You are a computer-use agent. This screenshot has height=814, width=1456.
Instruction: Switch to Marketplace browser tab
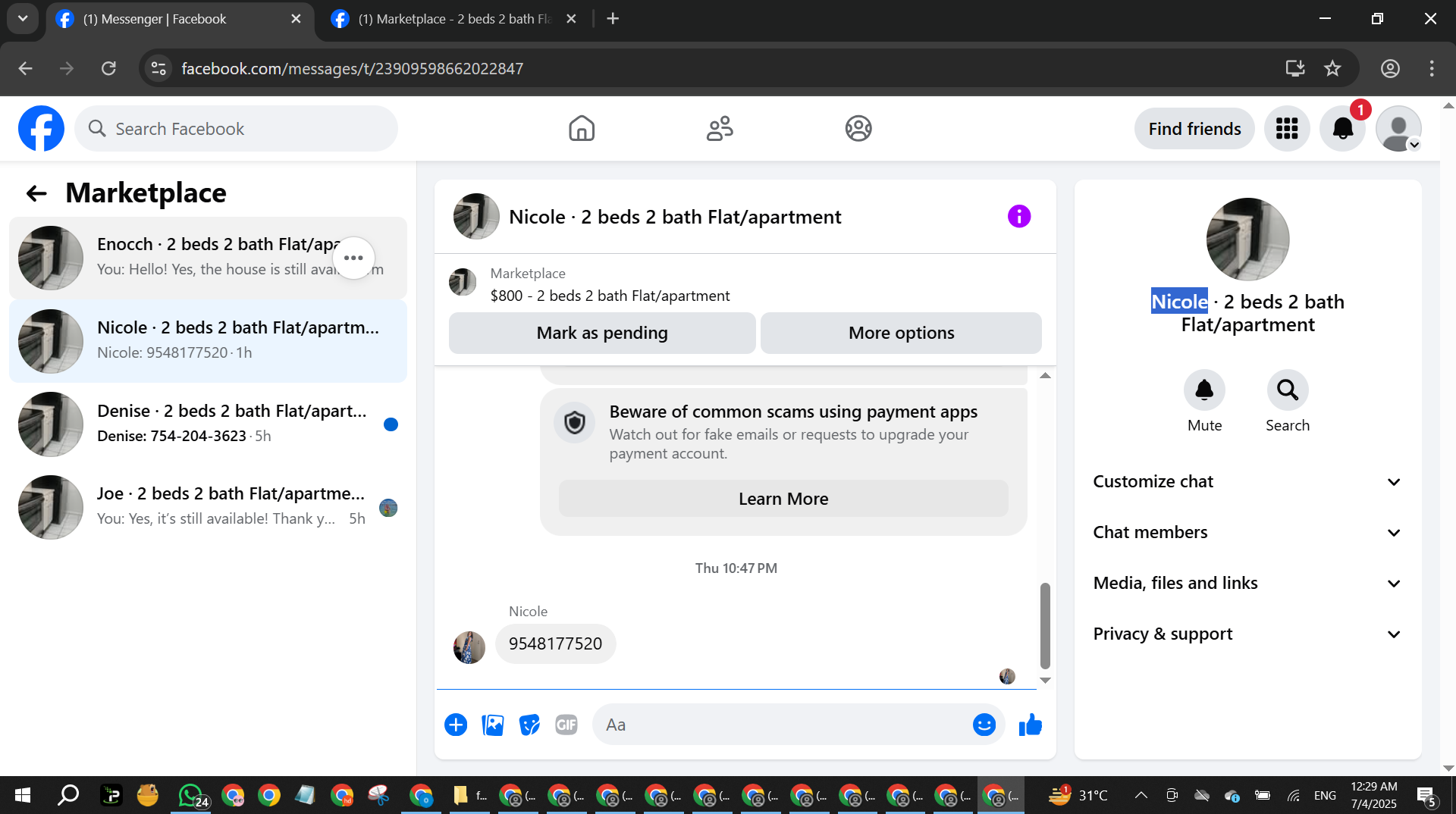453,19
